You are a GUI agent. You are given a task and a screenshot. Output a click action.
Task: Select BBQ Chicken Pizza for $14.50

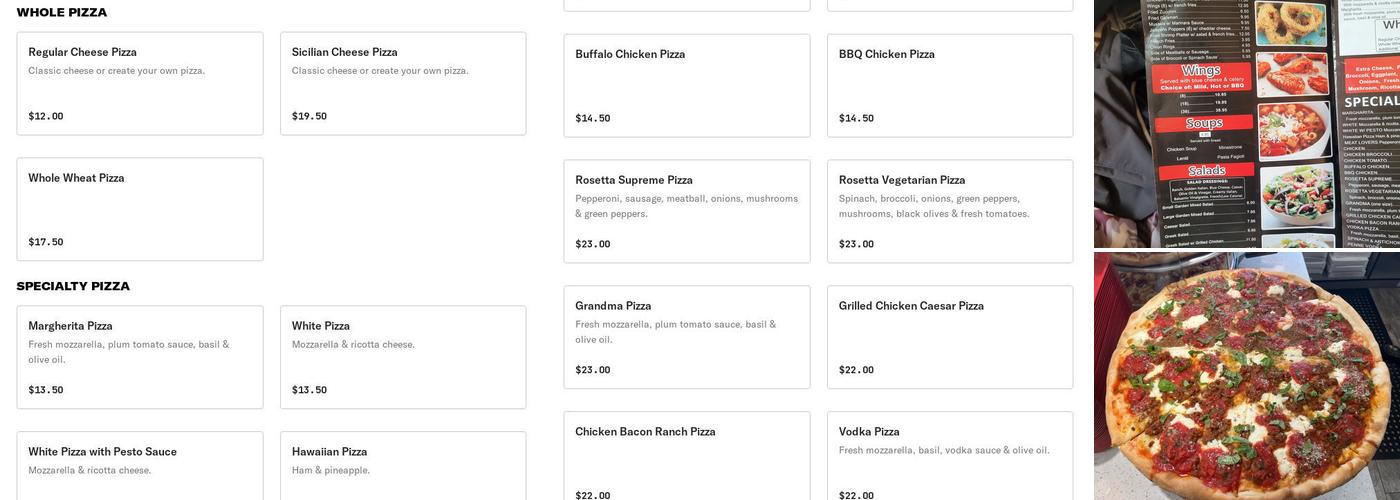point(950,85)
